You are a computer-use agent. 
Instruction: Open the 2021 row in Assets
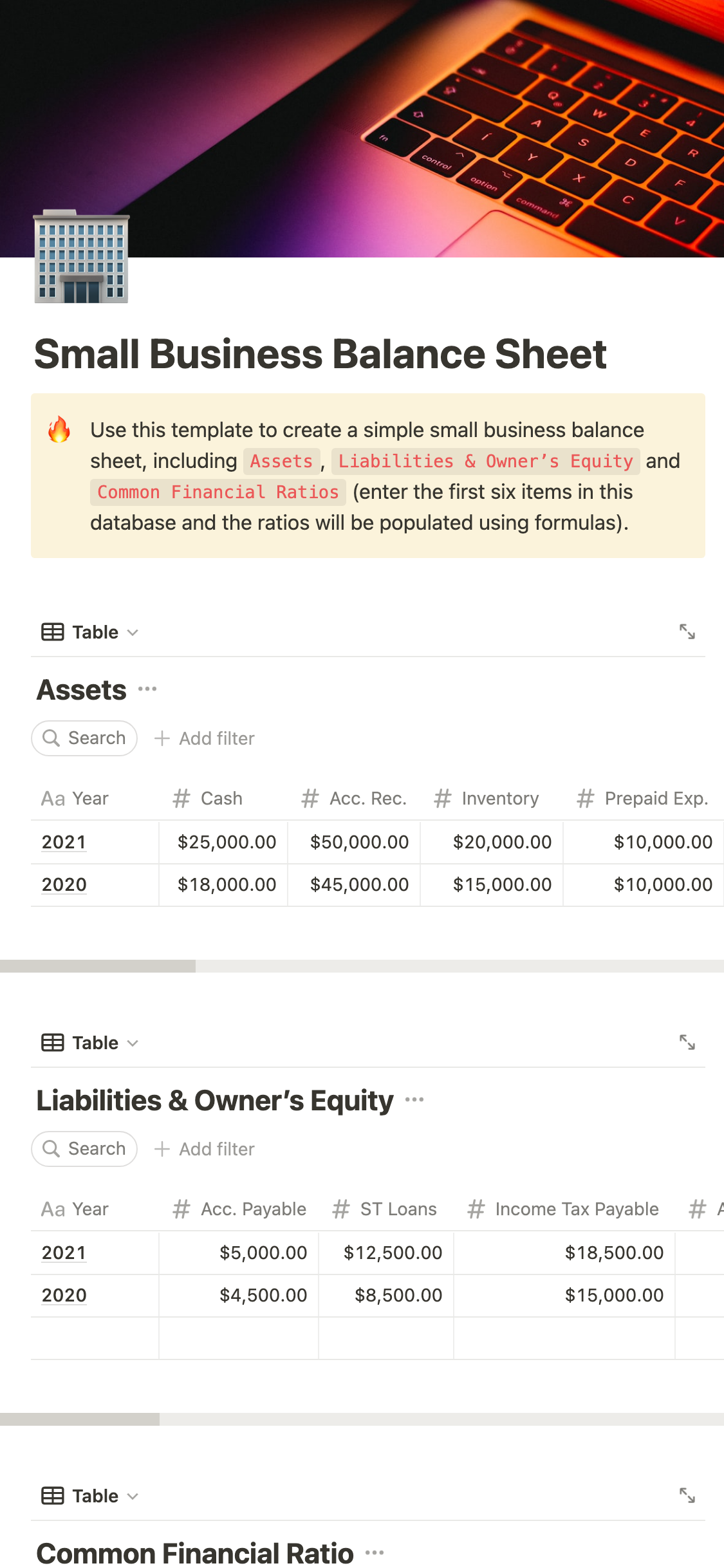tap(64, 842)
